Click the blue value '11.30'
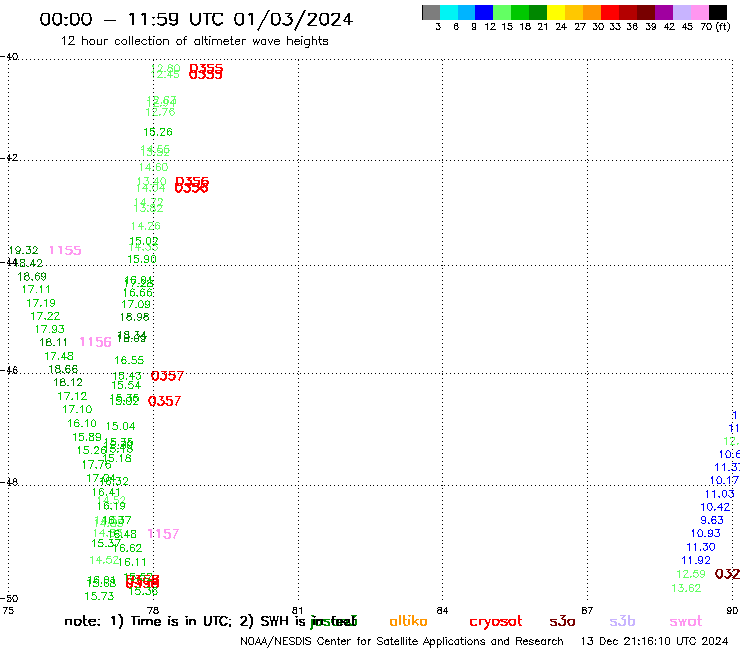 [701, 547]
